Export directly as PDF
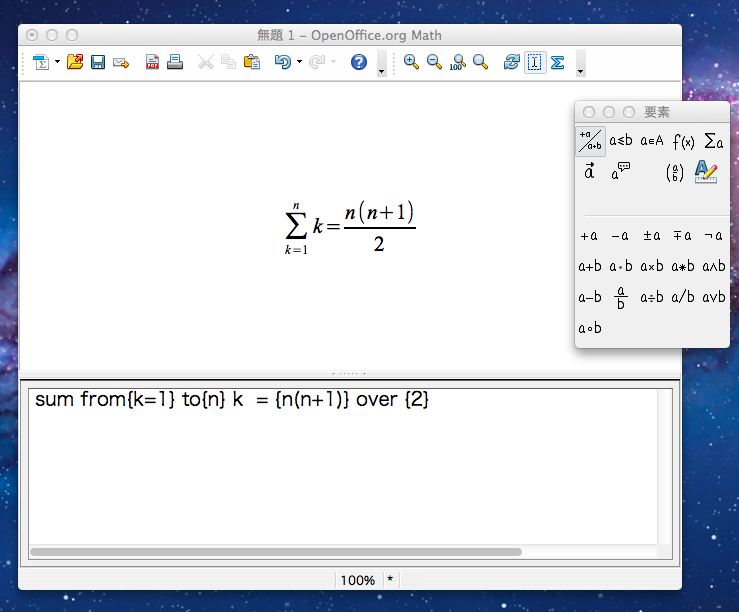 [152, 62]
